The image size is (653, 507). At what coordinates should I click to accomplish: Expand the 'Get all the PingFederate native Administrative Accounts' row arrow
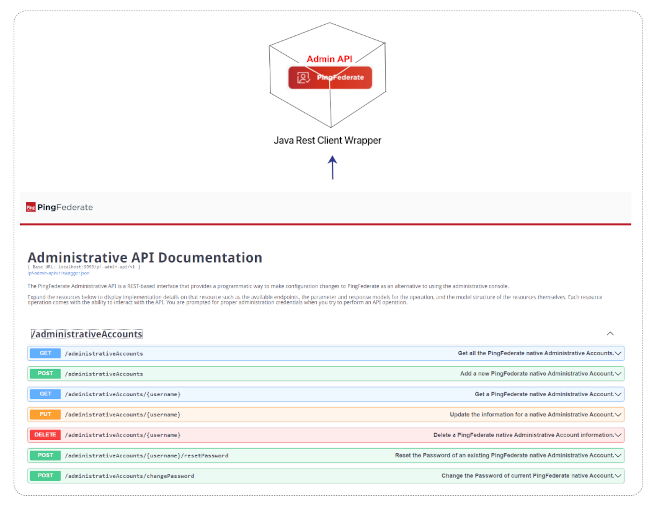pos(618,353)
